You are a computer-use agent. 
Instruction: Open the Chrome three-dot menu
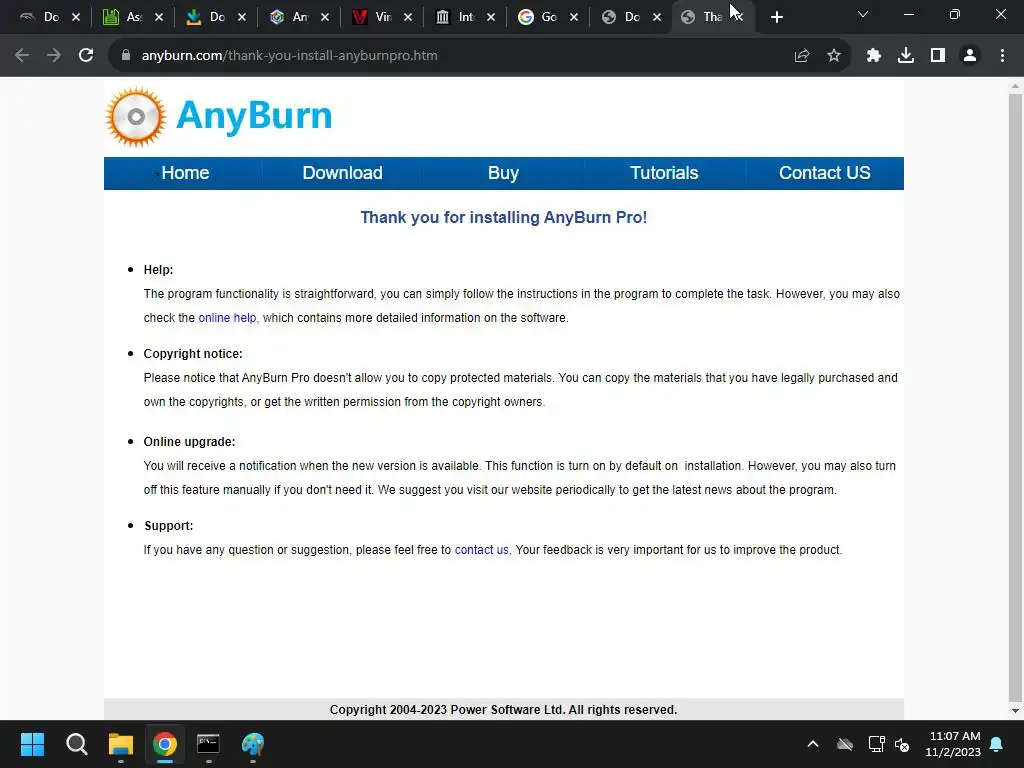click(1002, 56)
